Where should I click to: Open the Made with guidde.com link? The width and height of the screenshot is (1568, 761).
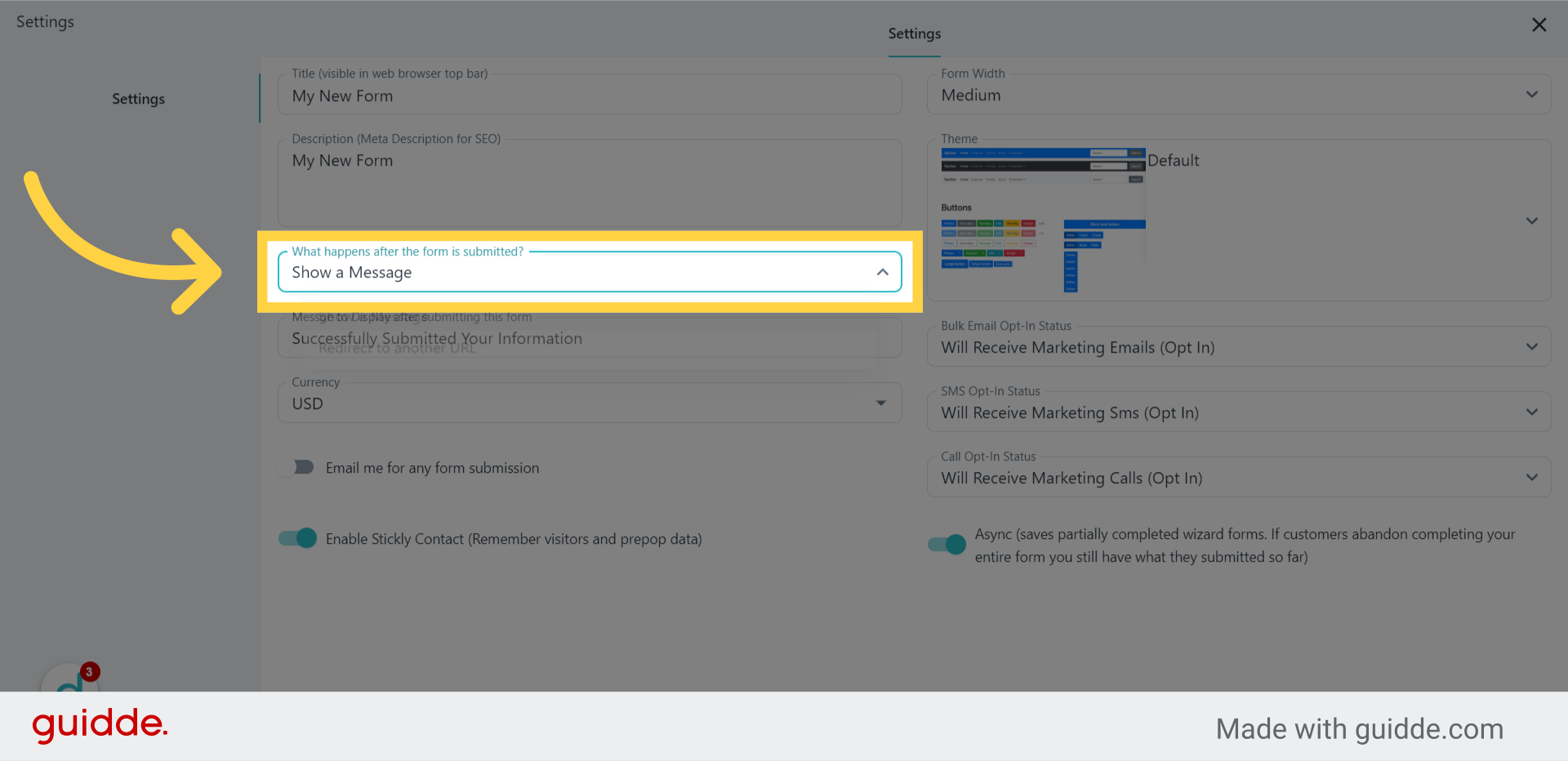(1359, 729)
